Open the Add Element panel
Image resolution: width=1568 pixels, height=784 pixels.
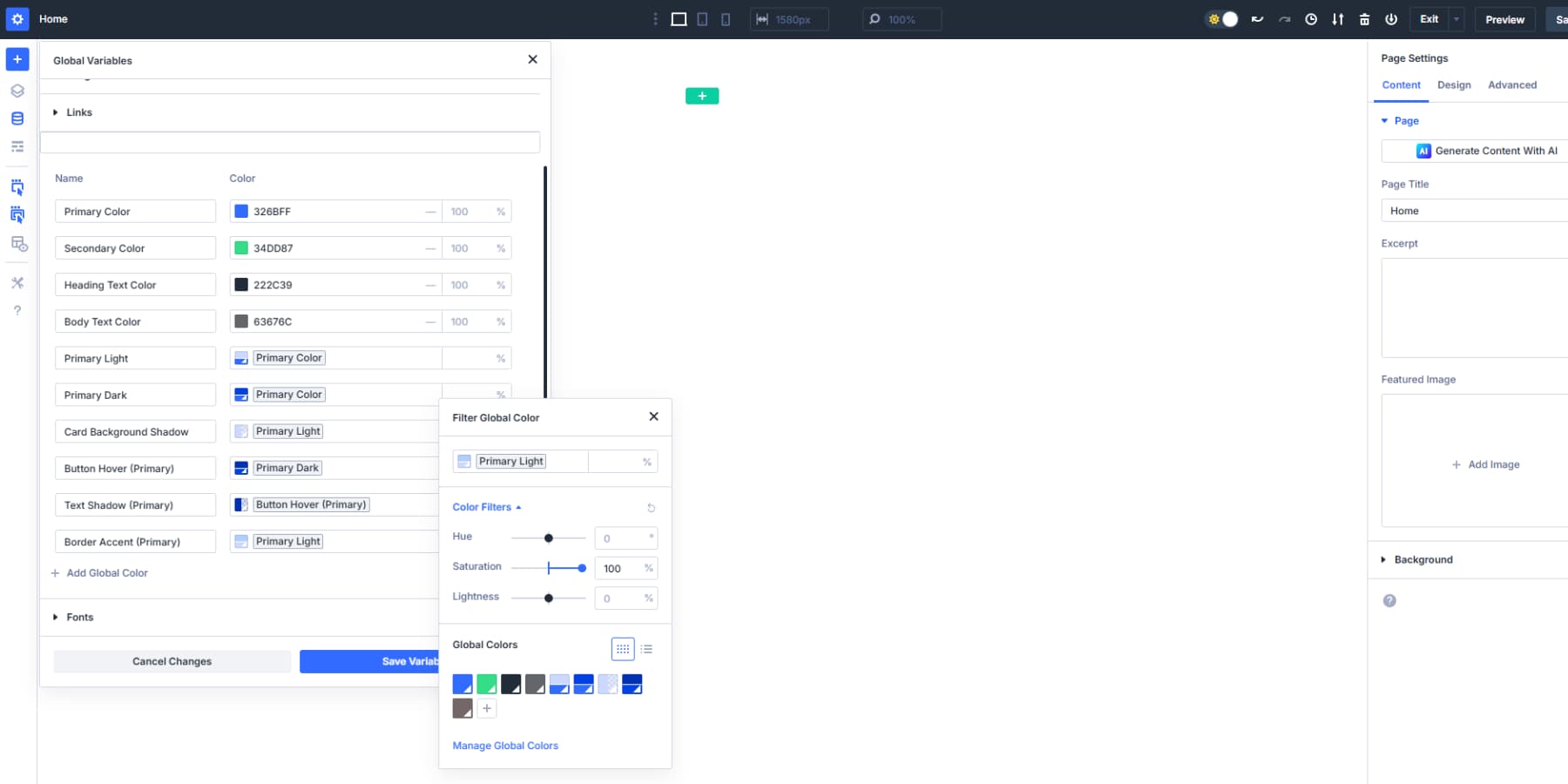(x=16, y=59)
